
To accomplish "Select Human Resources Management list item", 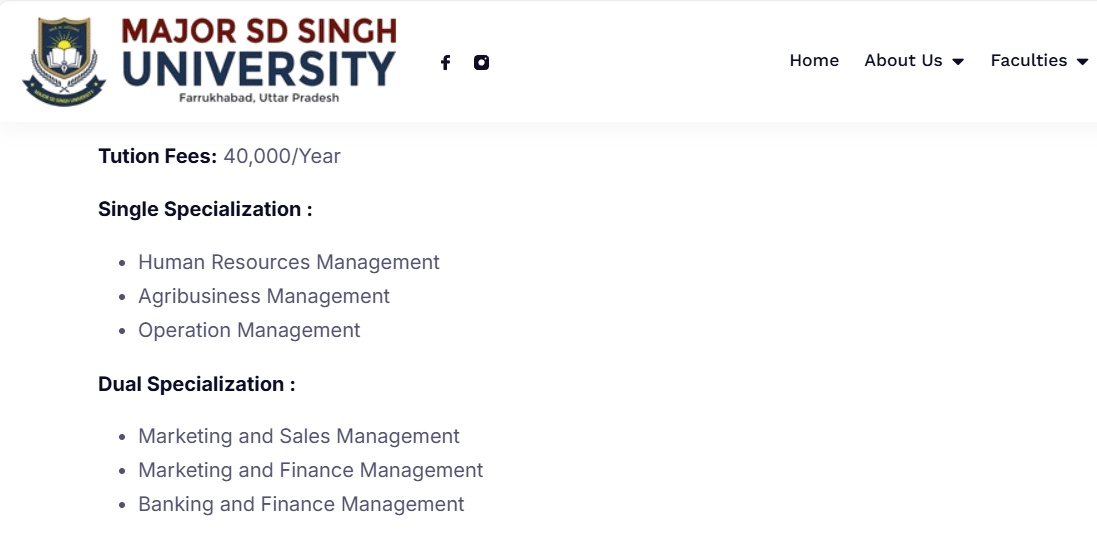I will click(x=288, y=262).
